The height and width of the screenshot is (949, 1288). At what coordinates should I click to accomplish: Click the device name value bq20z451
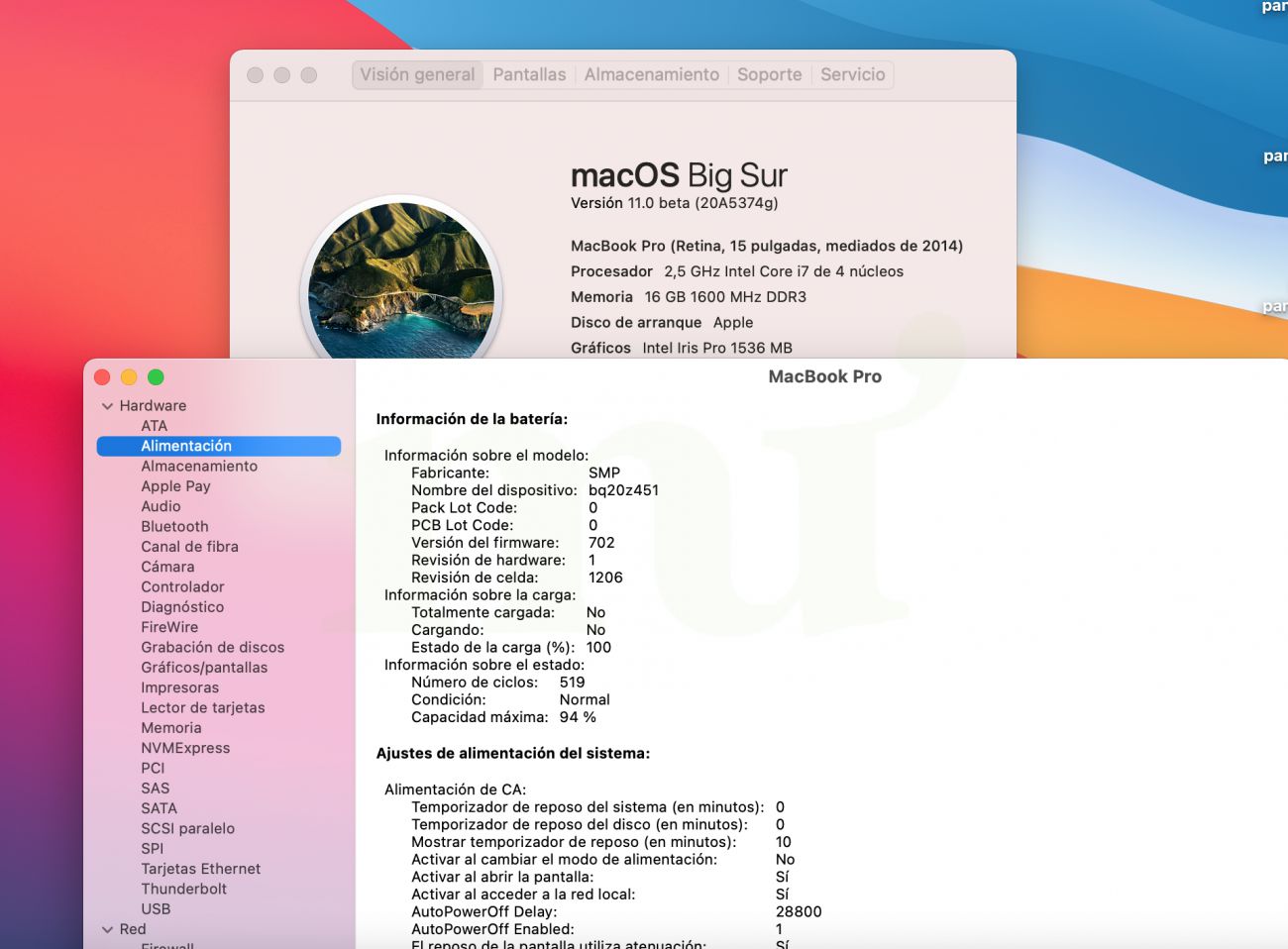click(x=623, y=490)
